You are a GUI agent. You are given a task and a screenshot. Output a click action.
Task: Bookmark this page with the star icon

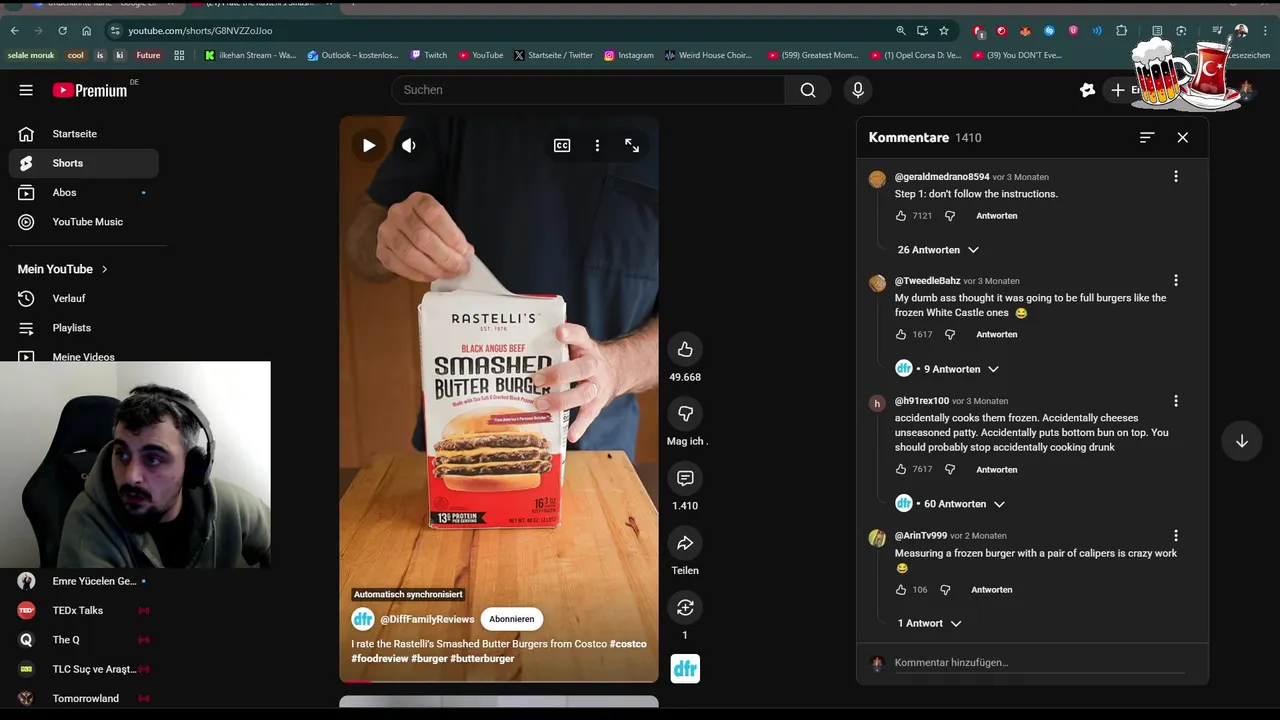click(944, 31)
